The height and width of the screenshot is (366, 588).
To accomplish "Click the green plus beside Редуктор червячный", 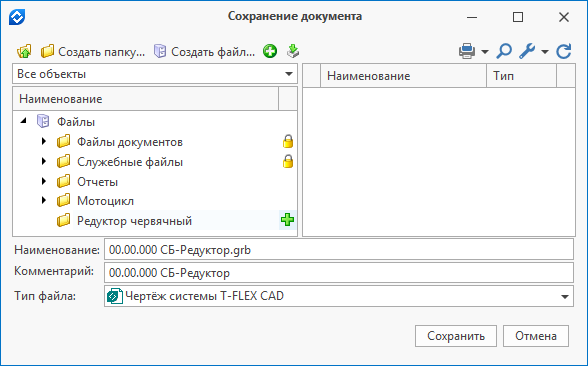I will [x=287, y=220].
